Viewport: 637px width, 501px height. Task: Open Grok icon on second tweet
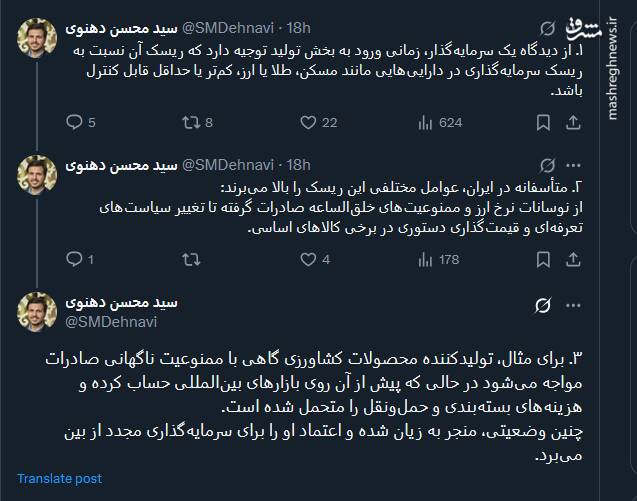tap(546, 165)
